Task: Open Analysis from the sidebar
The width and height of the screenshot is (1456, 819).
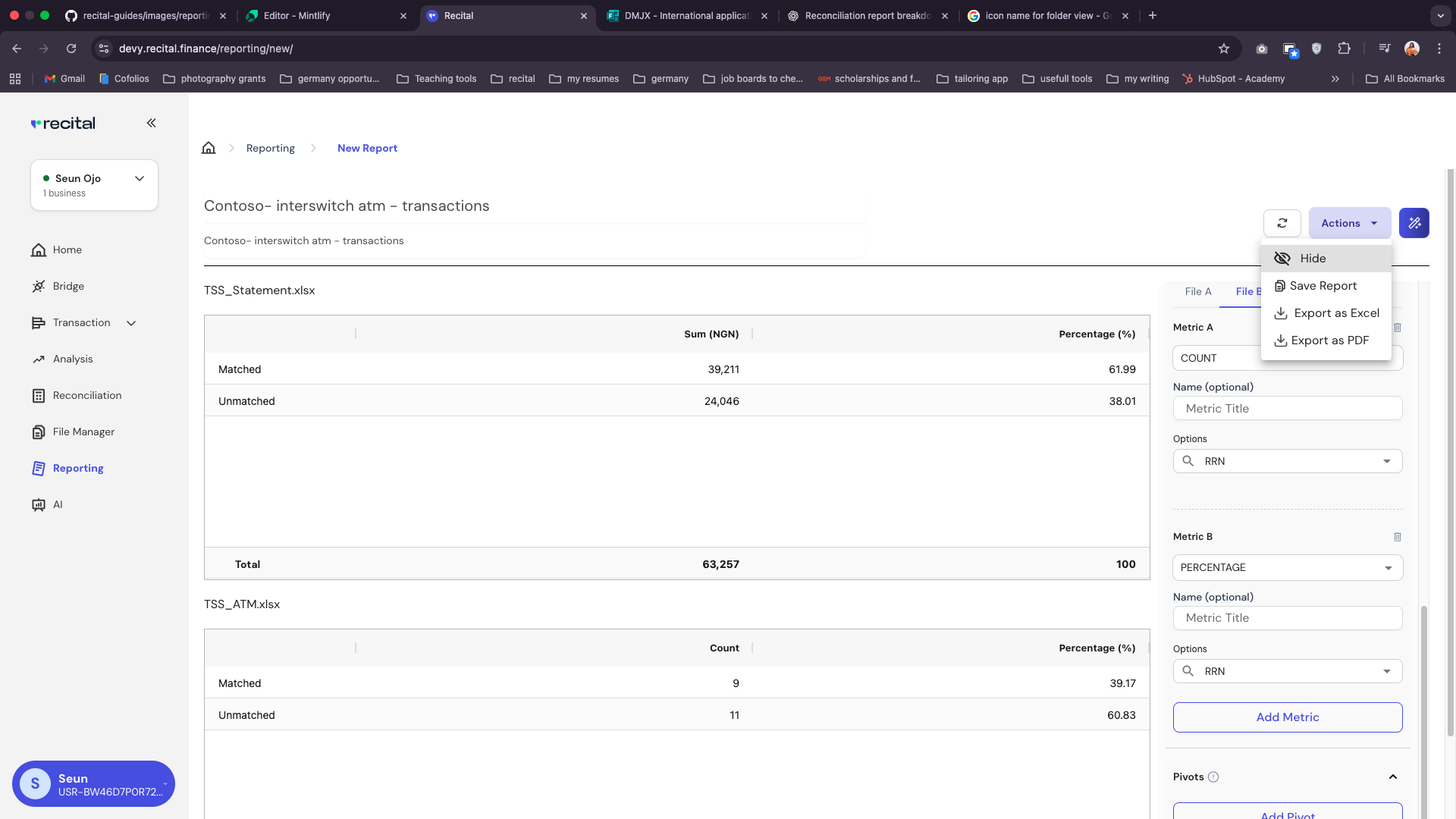Action: pos(72,359)
